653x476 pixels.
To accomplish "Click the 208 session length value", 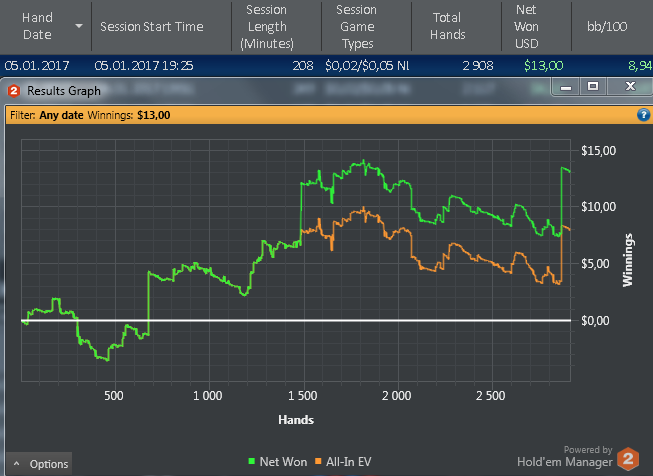I will [303, 65].
